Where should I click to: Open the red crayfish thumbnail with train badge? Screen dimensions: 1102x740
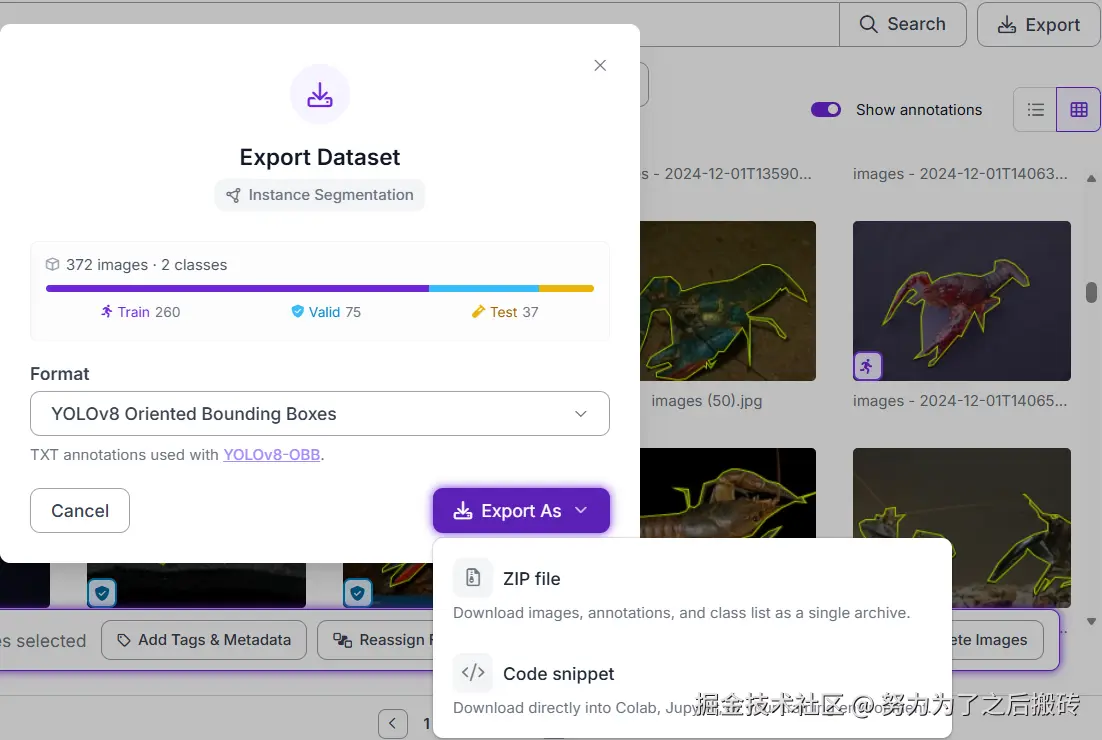coord(961,301)
